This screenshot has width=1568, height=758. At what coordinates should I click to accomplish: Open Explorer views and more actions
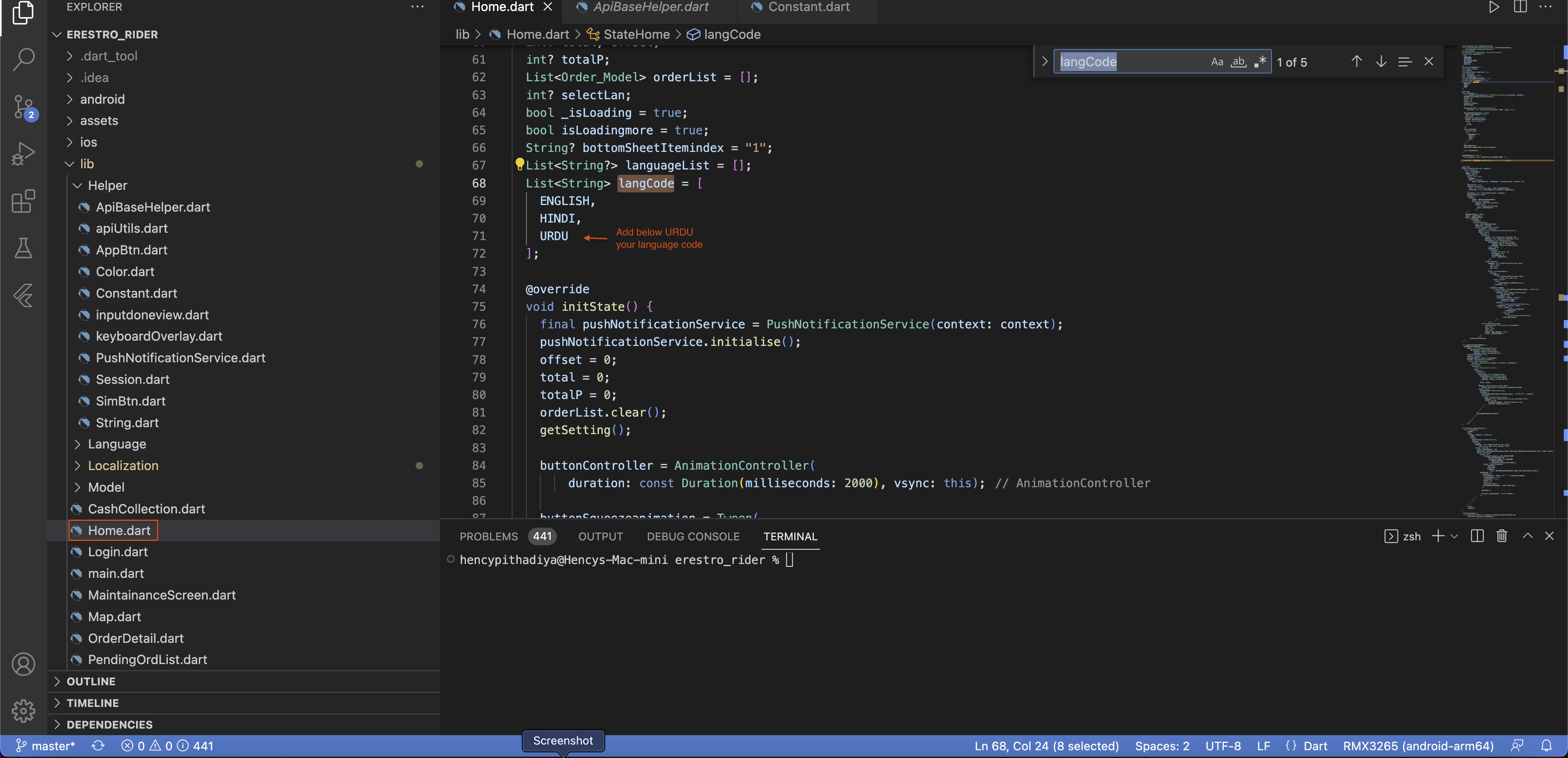(x=417, y=7)
